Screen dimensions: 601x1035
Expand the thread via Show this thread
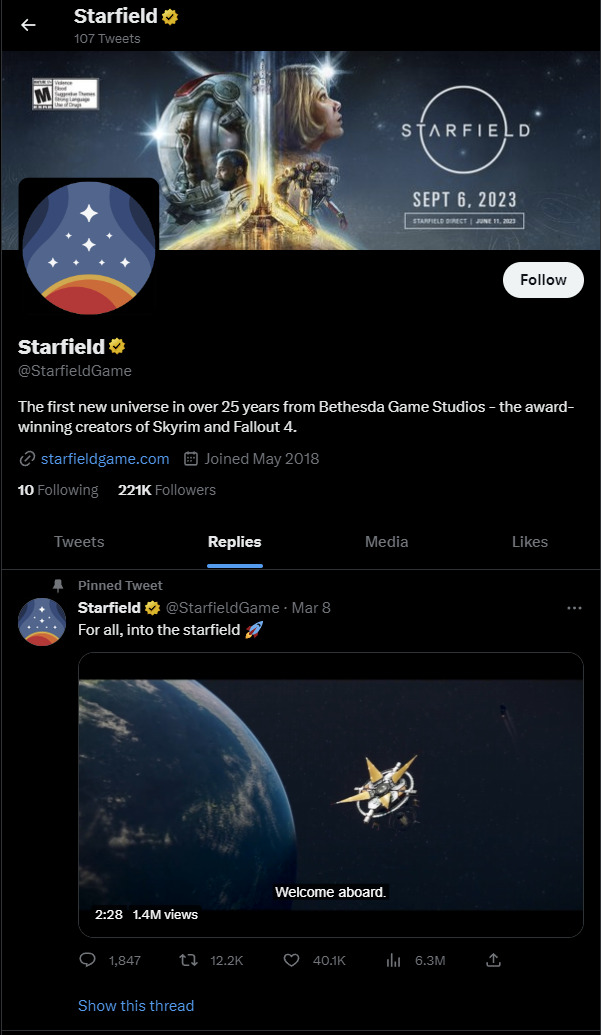[x=136, y=1005]
